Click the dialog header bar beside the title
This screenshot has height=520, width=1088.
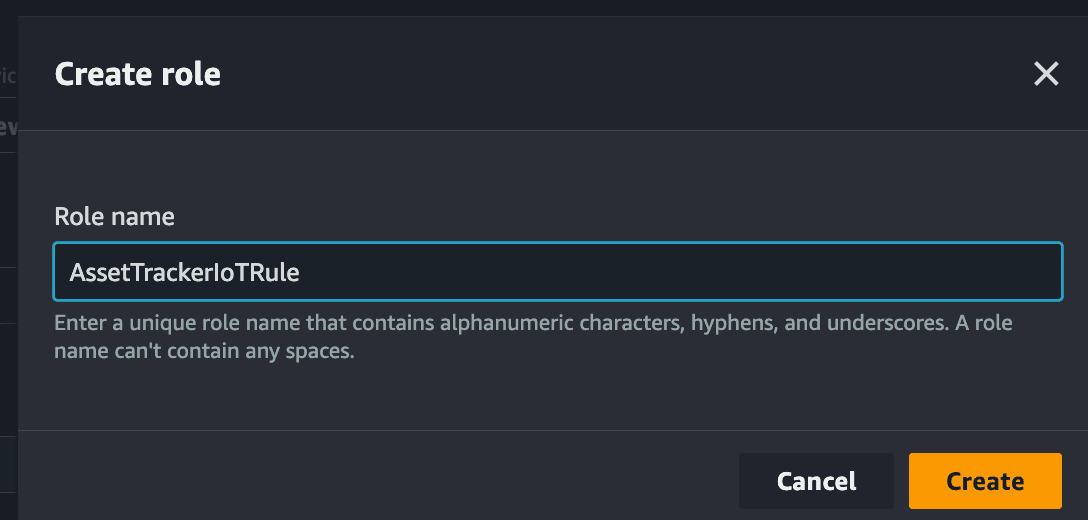click(x=624, y=74)
